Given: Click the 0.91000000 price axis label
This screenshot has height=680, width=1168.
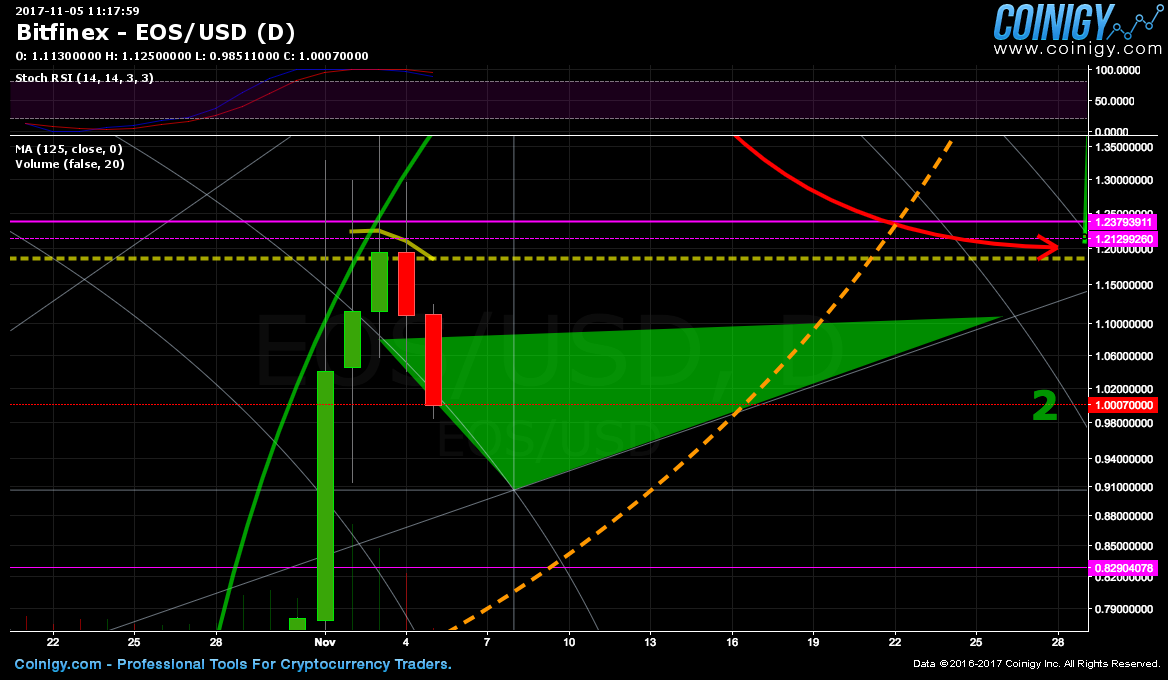Looking at the screenshot, I should pos(1124,487).
